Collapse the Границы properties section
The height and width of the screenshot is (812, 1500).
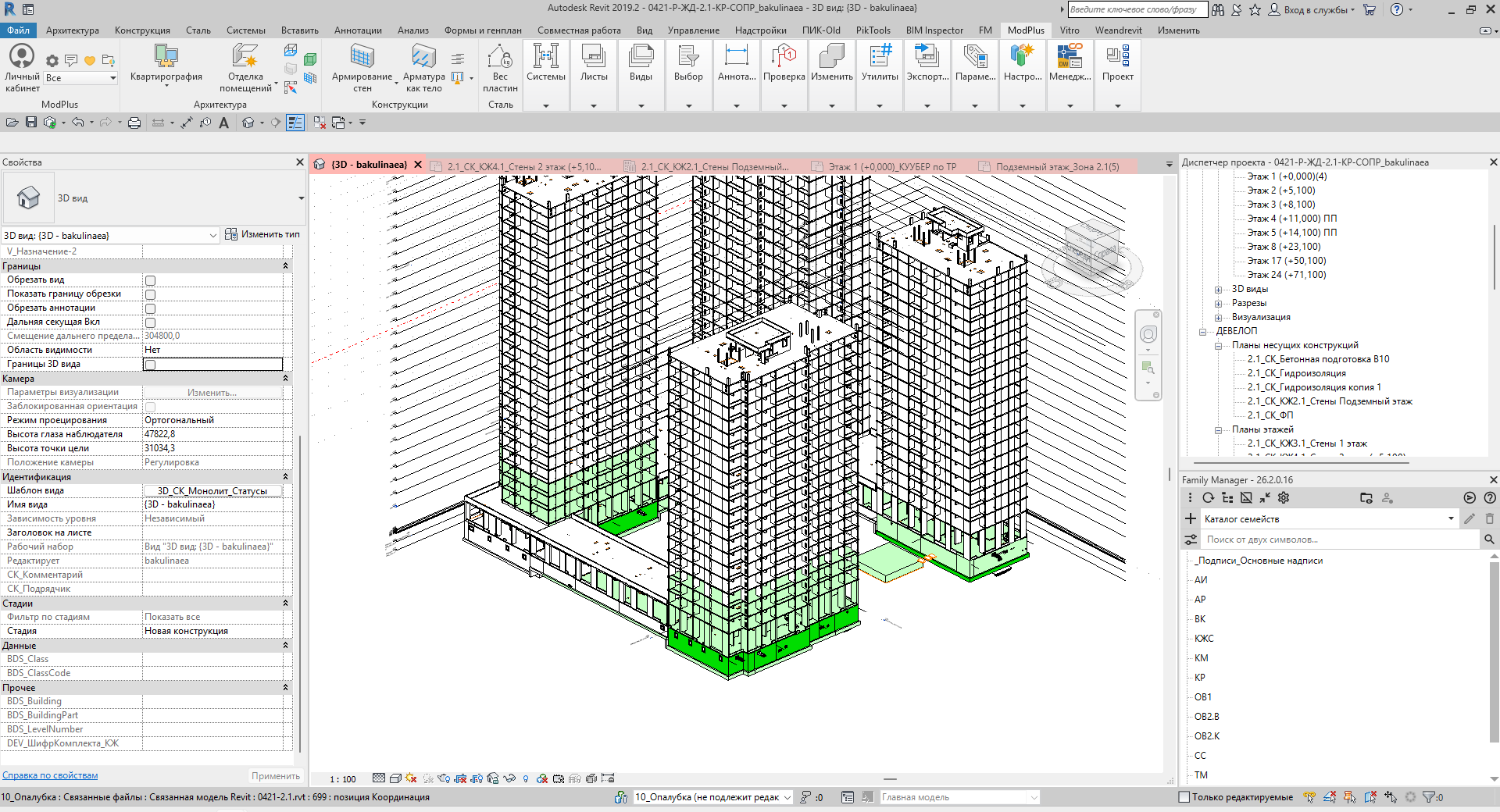pos(285,266)
